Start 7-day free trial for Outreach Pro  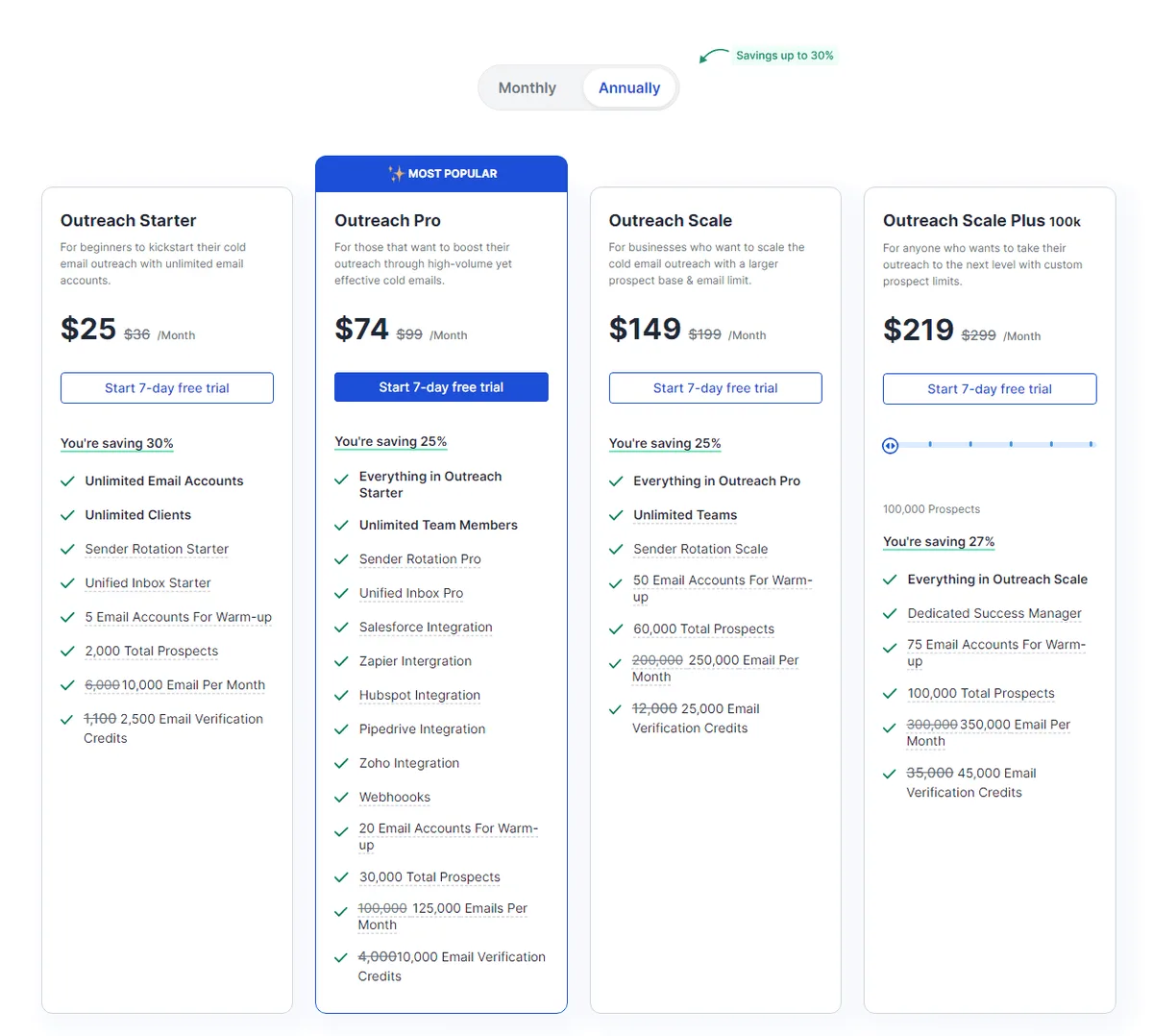pos(441,386)
